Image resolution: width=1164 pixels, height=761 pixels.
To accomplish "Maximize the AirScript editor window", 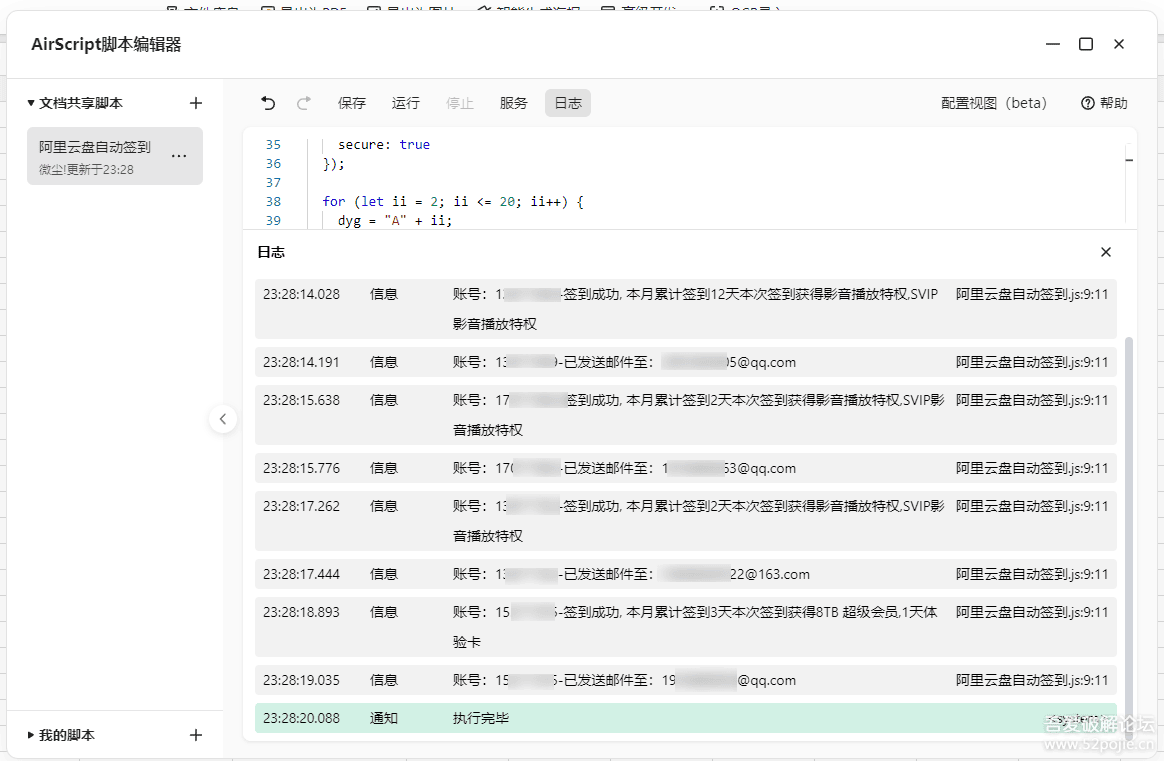I will click(x=1086, y=44).
